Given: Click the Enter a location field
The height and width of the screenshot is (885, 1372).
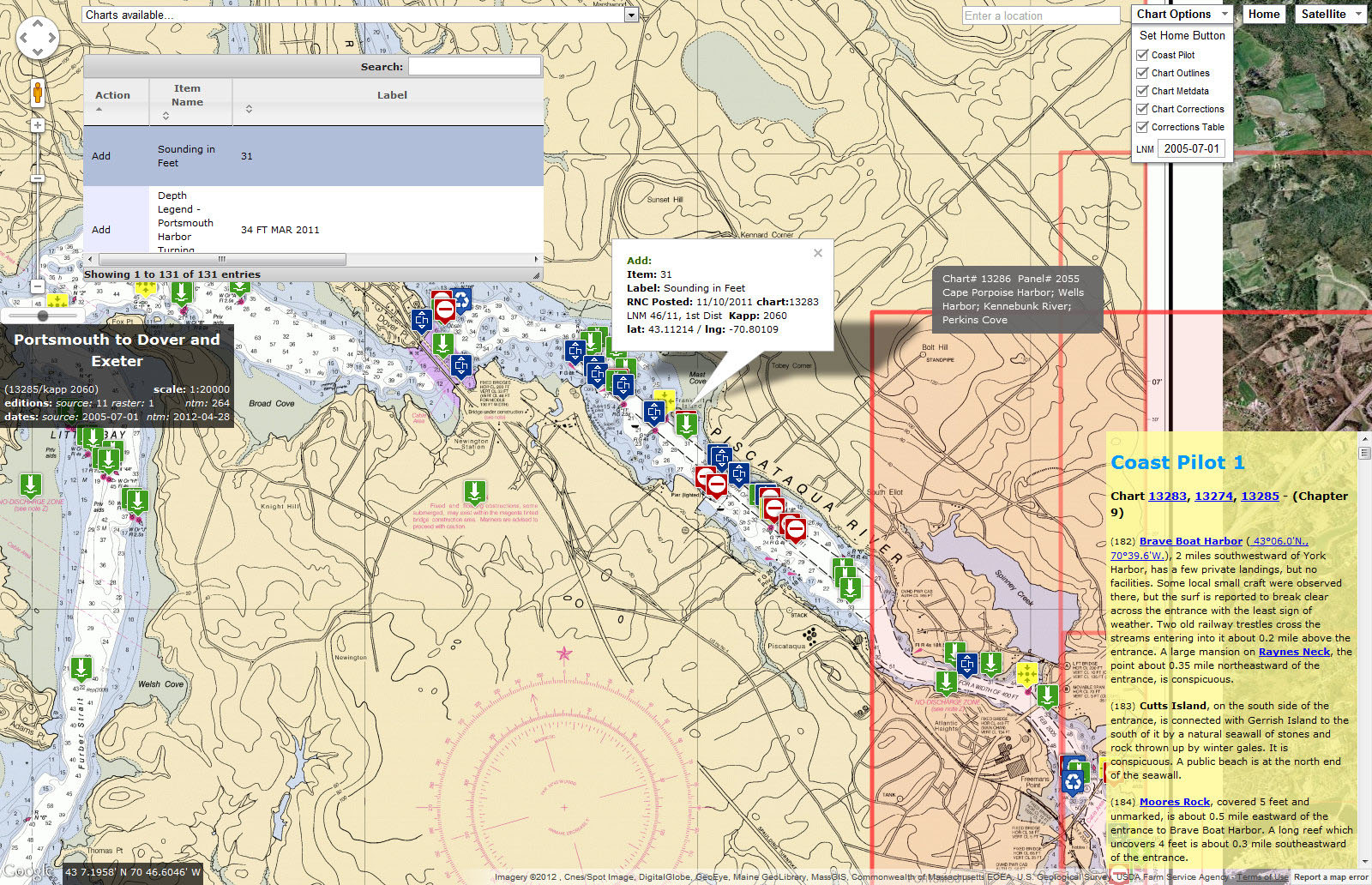Looking at the screenshot, I should click(x=1040, y=15).
